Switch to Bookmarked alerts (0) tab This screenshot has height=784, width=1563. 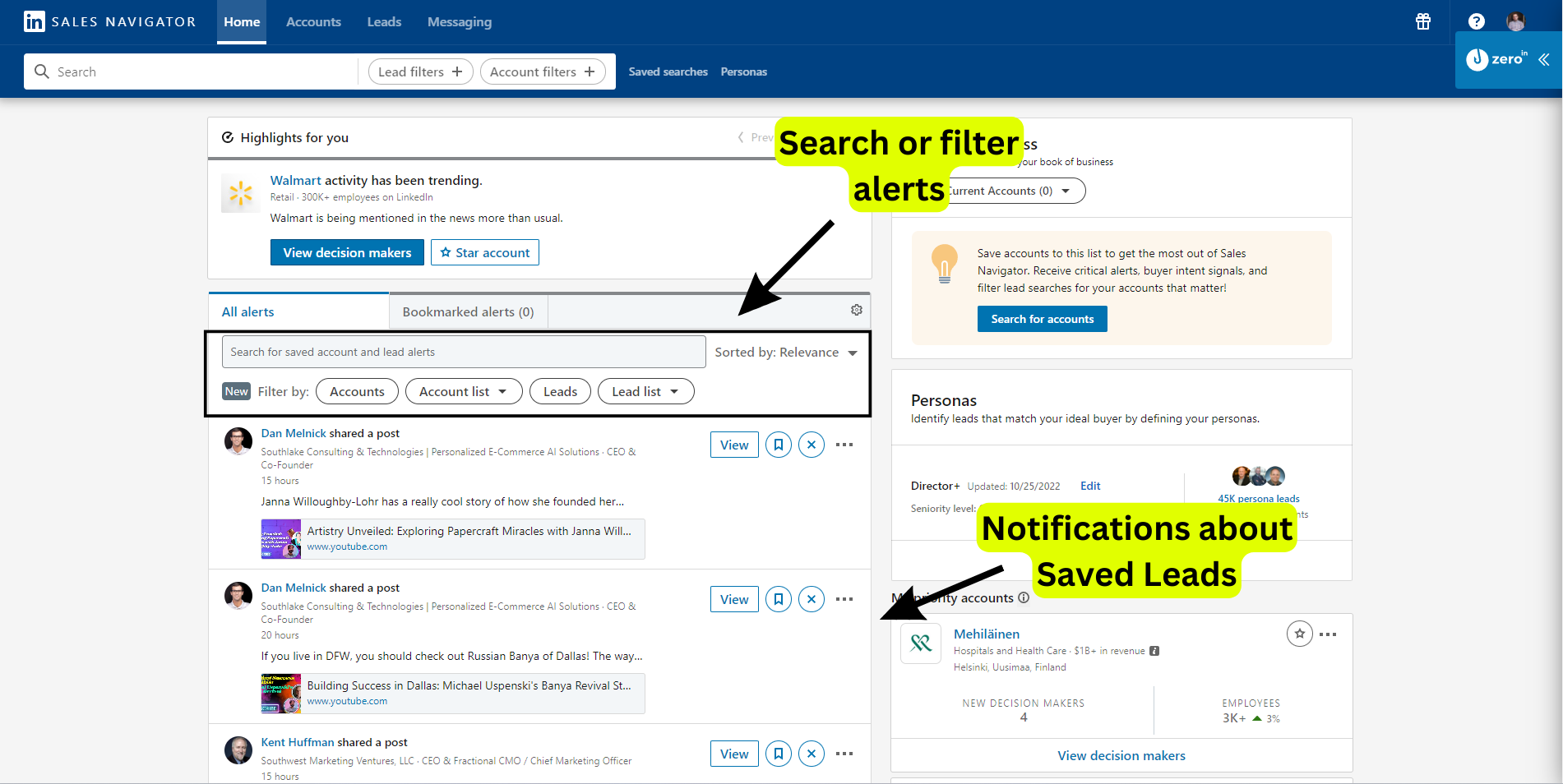(468, 311)
